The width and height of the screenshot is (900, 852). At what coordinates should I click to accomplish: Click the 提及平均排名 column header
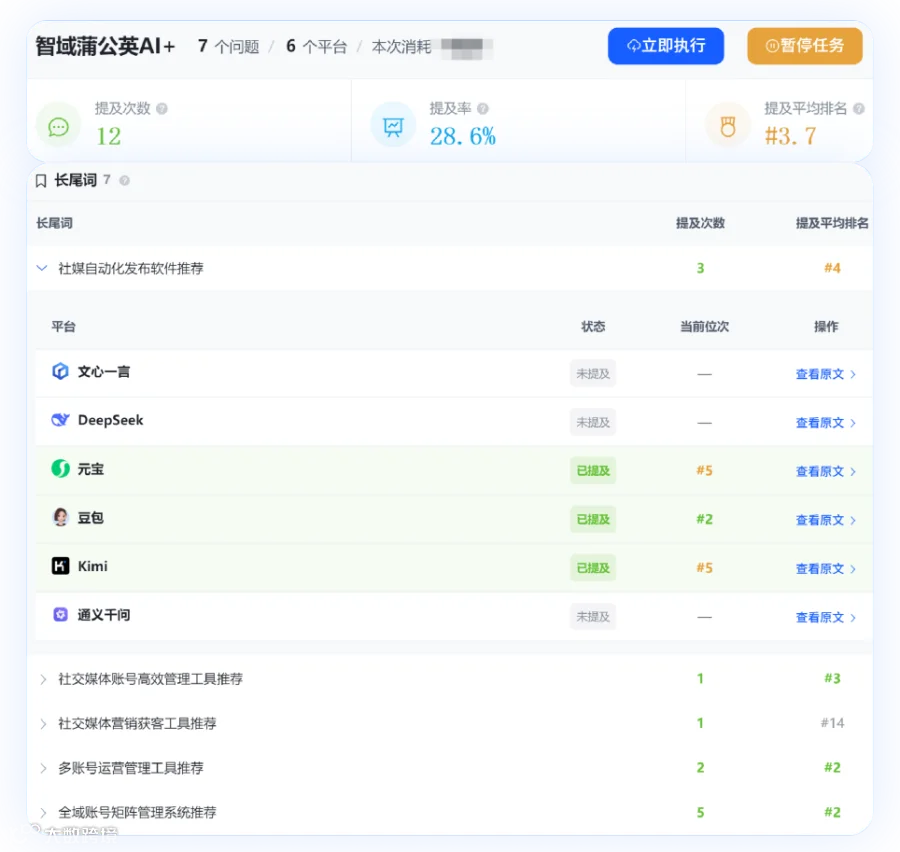pyautogui.click(x=832, y=223)
